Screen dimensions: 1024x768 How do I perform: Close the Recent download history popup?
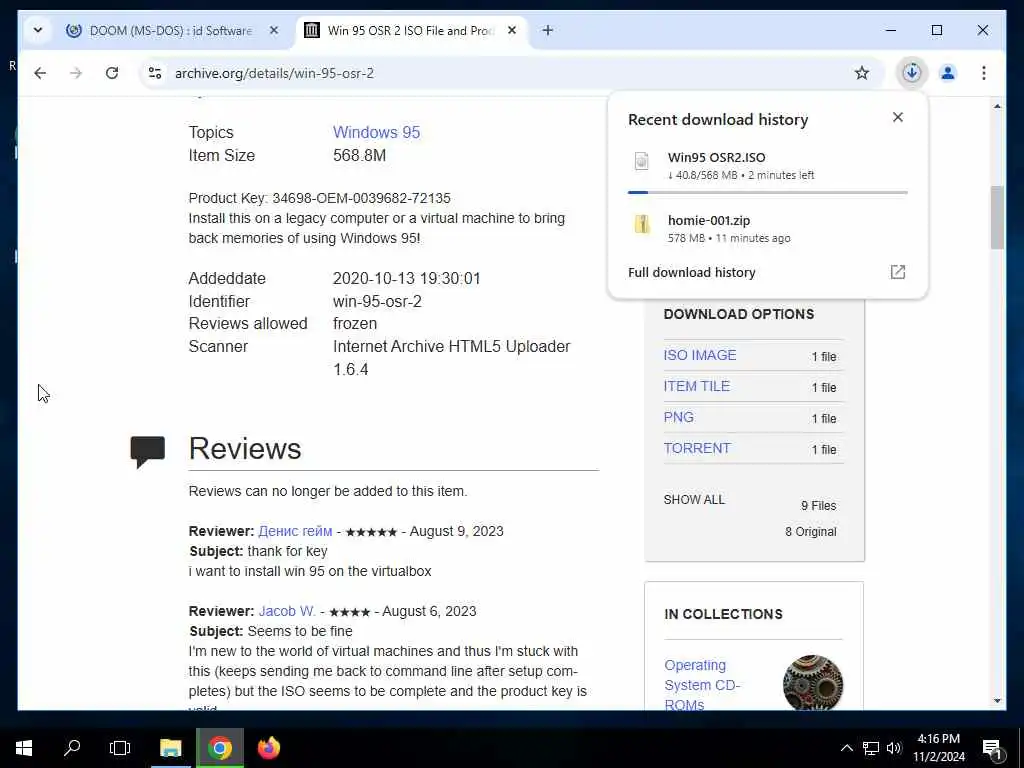pos(898,117)
